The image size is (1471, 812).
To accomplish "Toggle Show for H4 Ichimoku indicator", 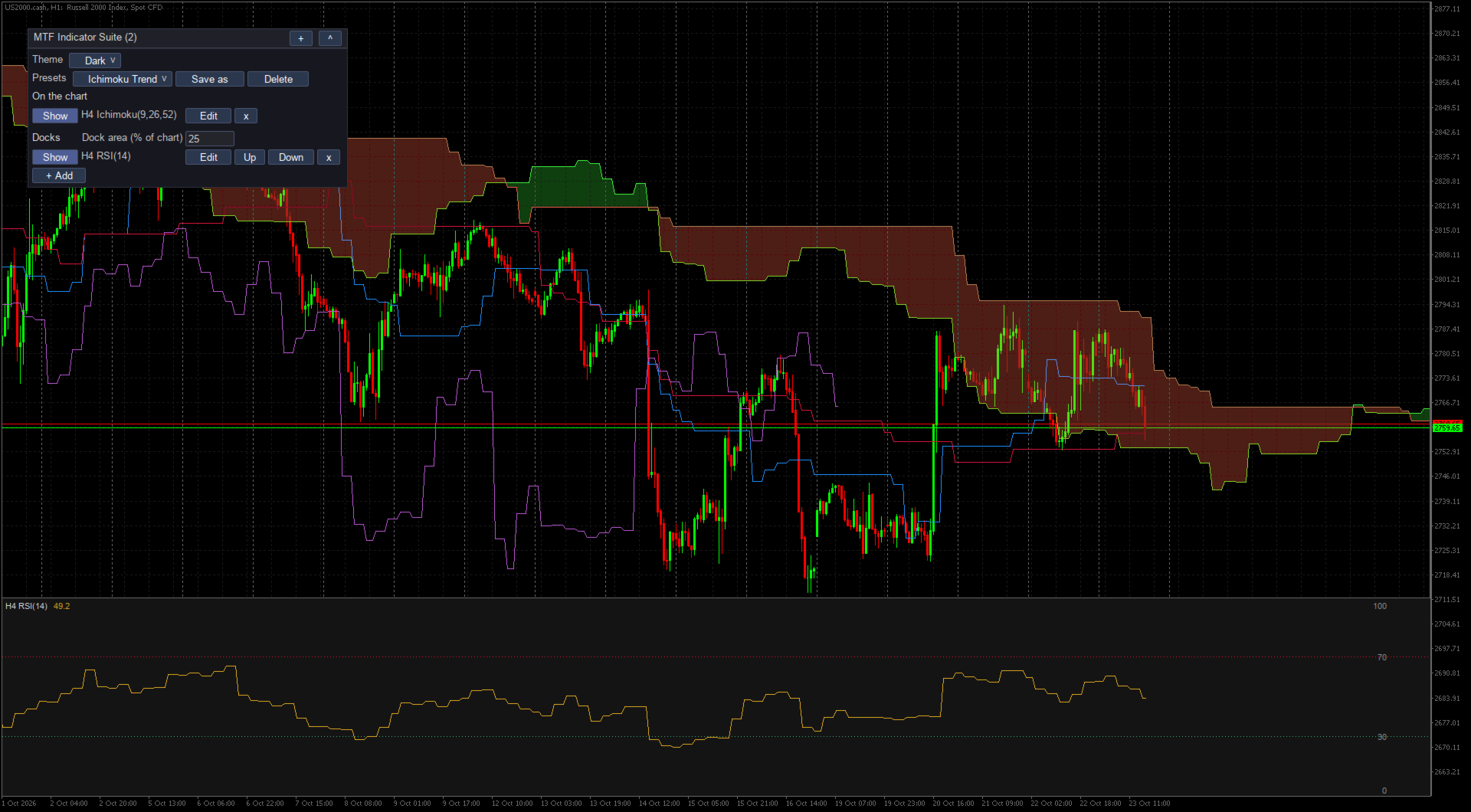I will pyautogui.click(x=55, y=116).
